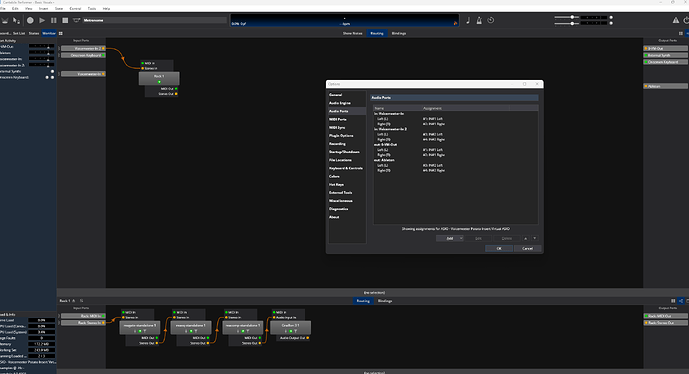Click the grid view icon beside Monitor tab
This screenshot has width=689, height=374.
(x=61, y=33)
